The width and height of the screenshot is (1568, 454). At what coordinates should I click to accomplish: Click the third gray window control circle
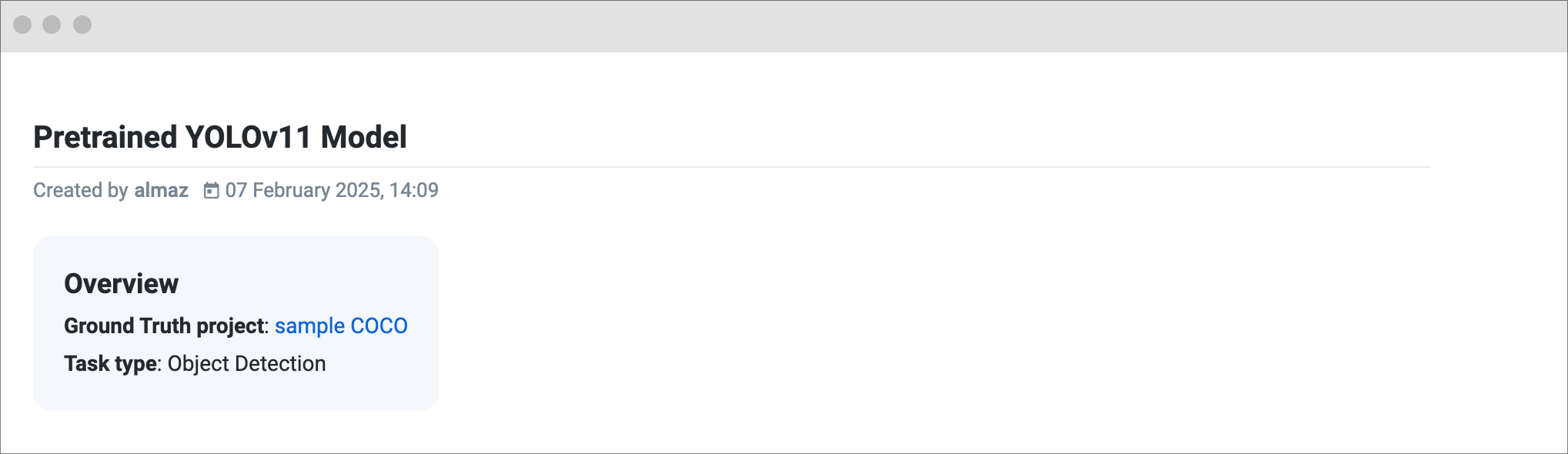click(x=82, y=25)
